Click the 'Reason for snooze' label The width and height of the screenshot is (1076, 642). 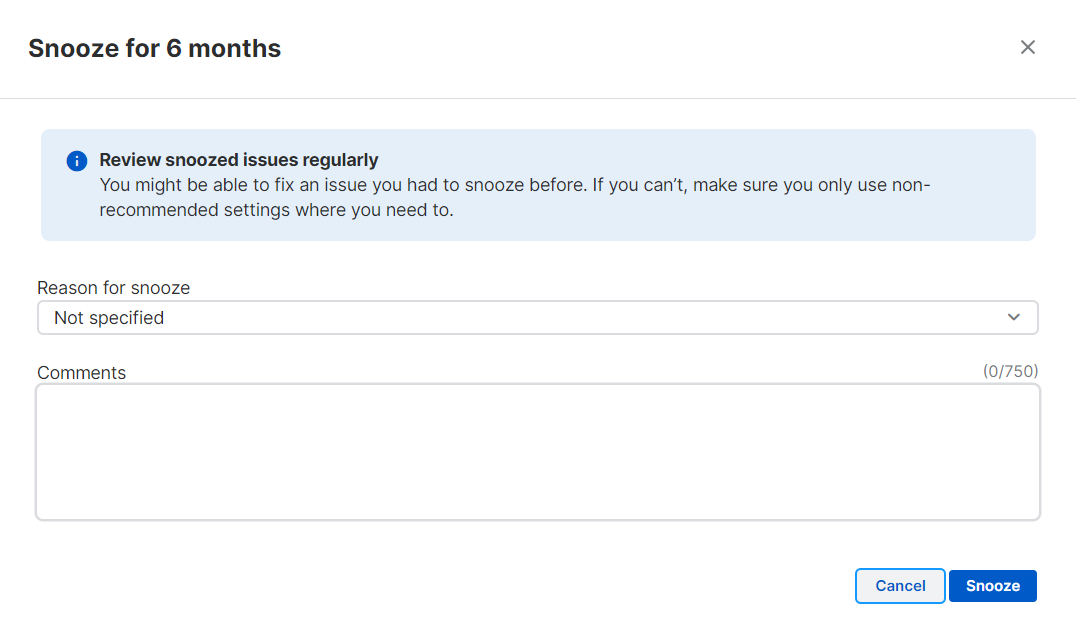pyautogui.click(x=113, y=288)
